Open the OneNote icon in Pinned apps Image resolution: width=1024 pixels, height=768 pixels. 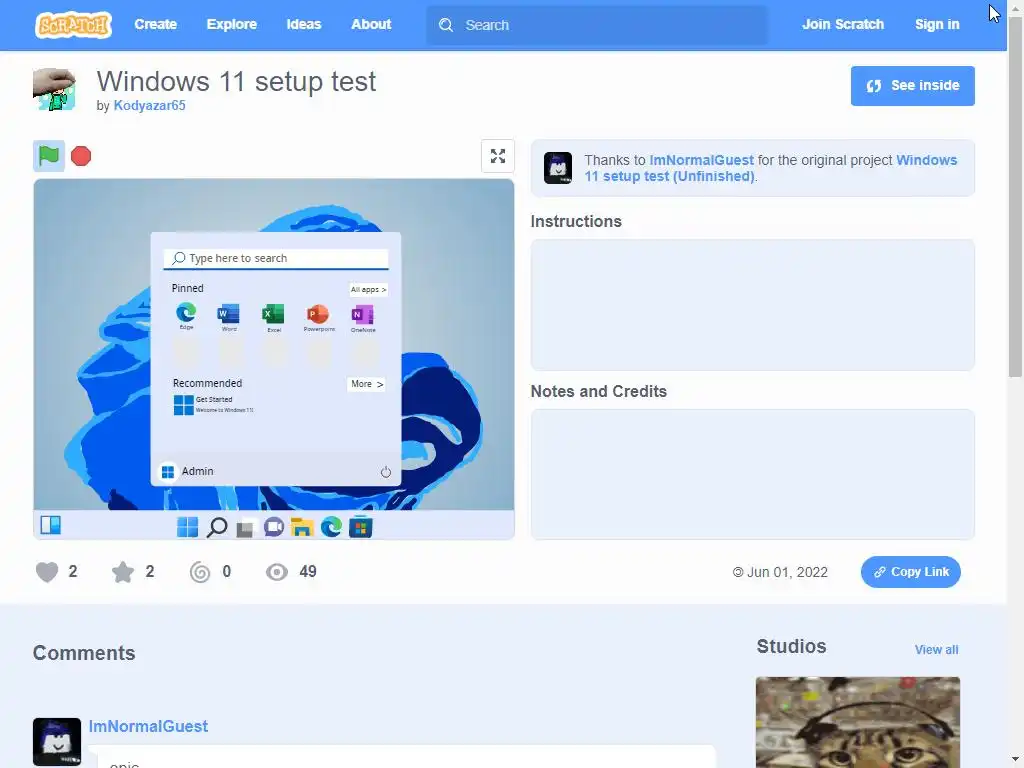pyautogui.click(x=362, y=315)
